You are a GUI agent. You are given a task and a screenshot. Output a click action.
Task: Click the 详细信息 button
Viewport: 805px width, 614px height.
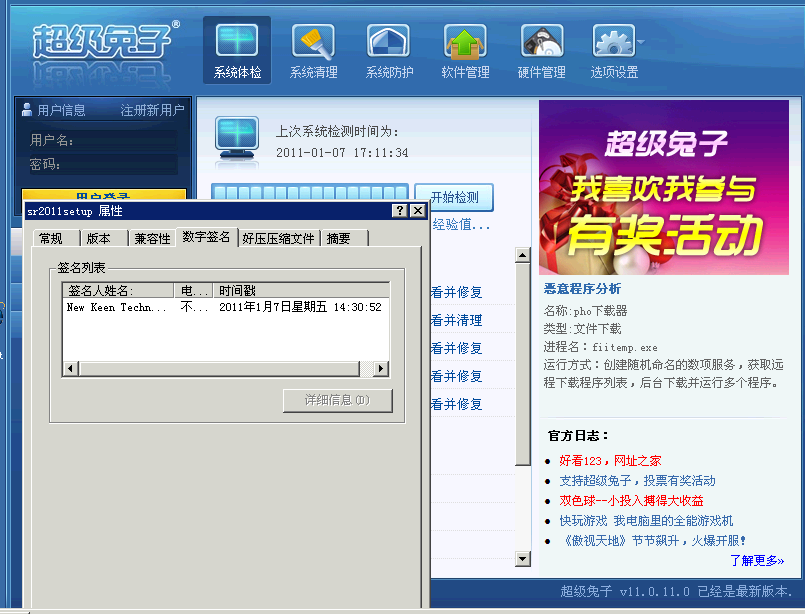[337, 400]
